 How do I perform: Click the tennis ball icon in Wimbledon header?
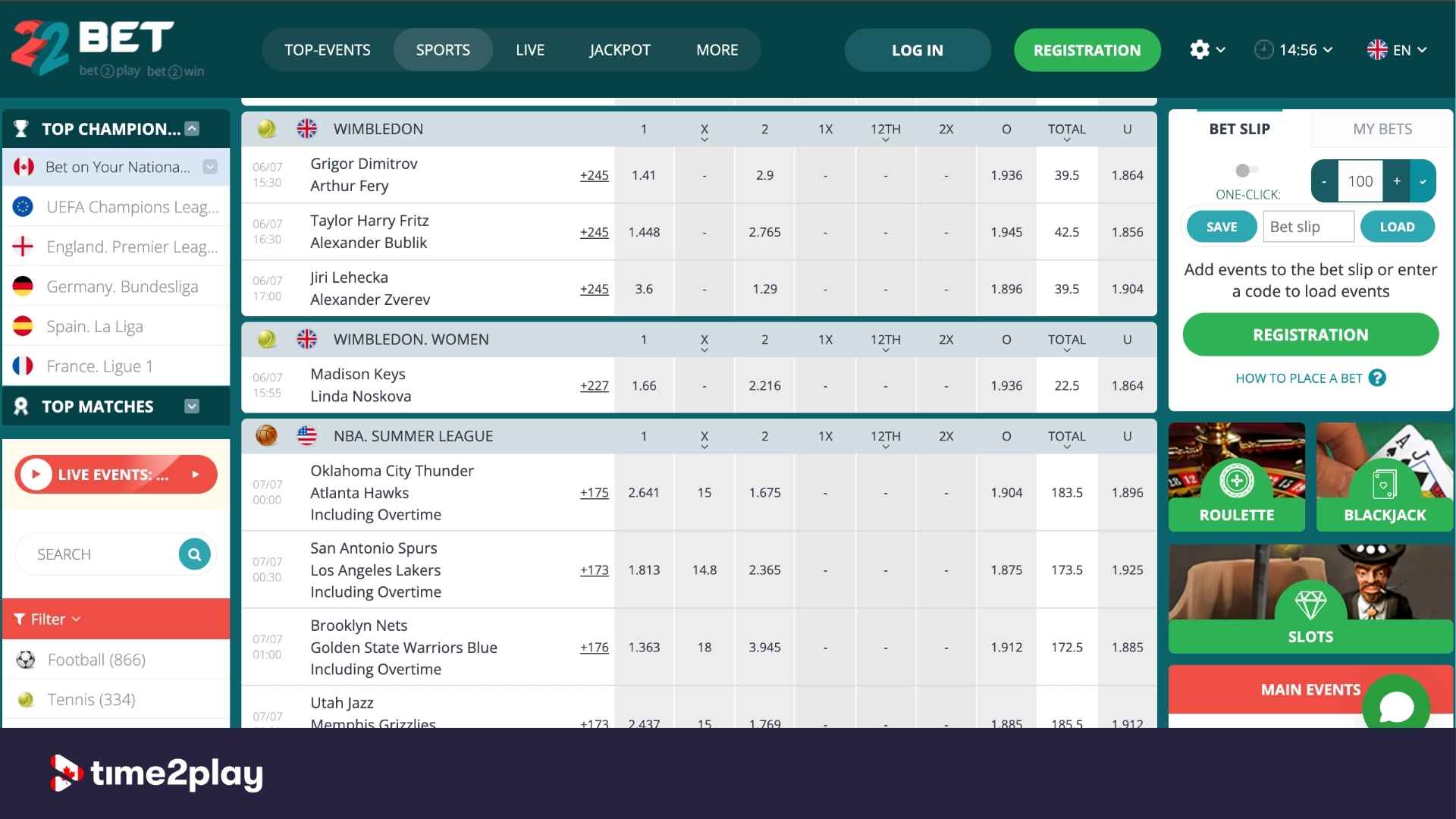click(x=267, y=129)
